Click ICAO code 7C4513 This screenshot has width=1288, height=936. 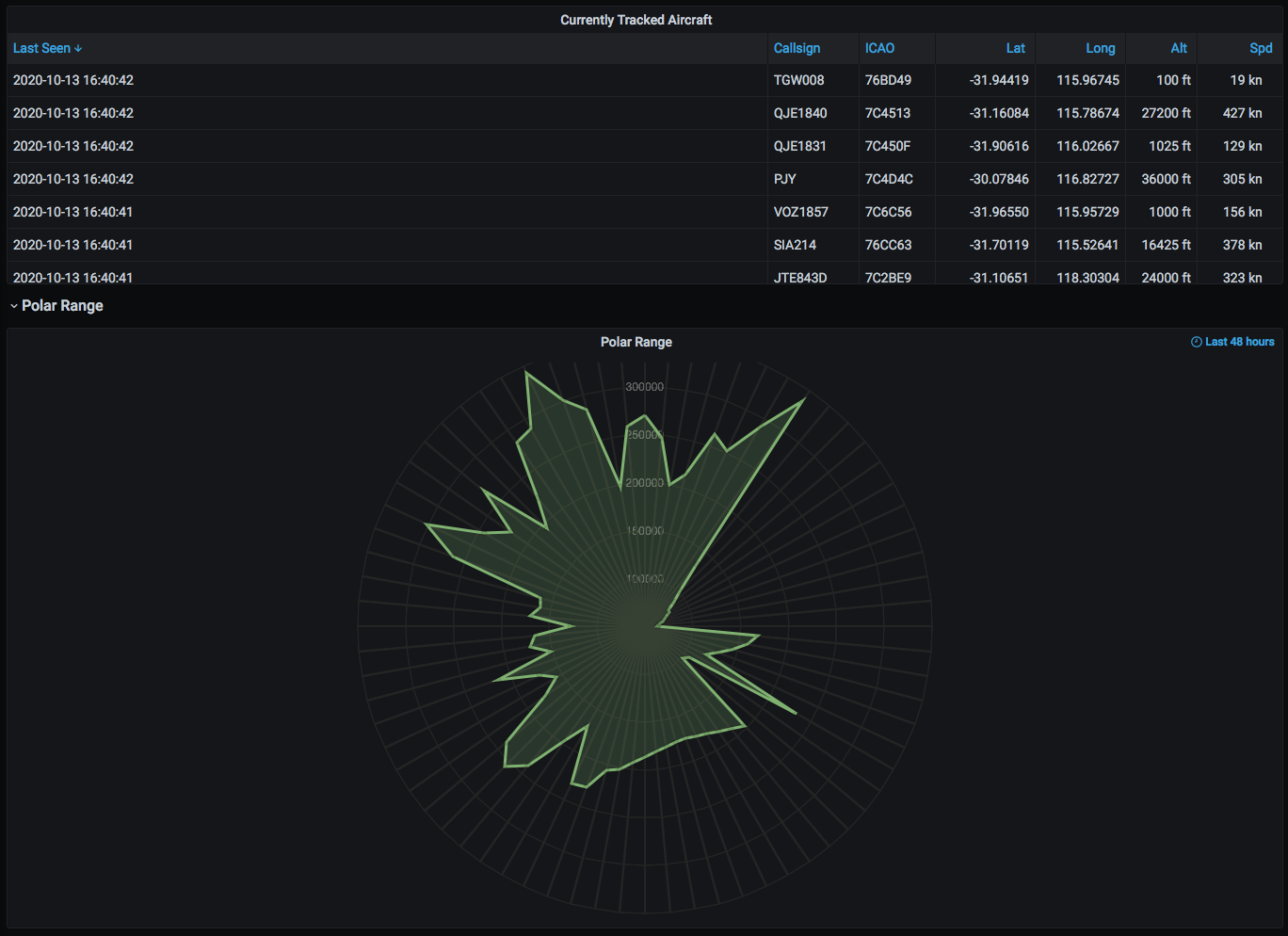888,113
